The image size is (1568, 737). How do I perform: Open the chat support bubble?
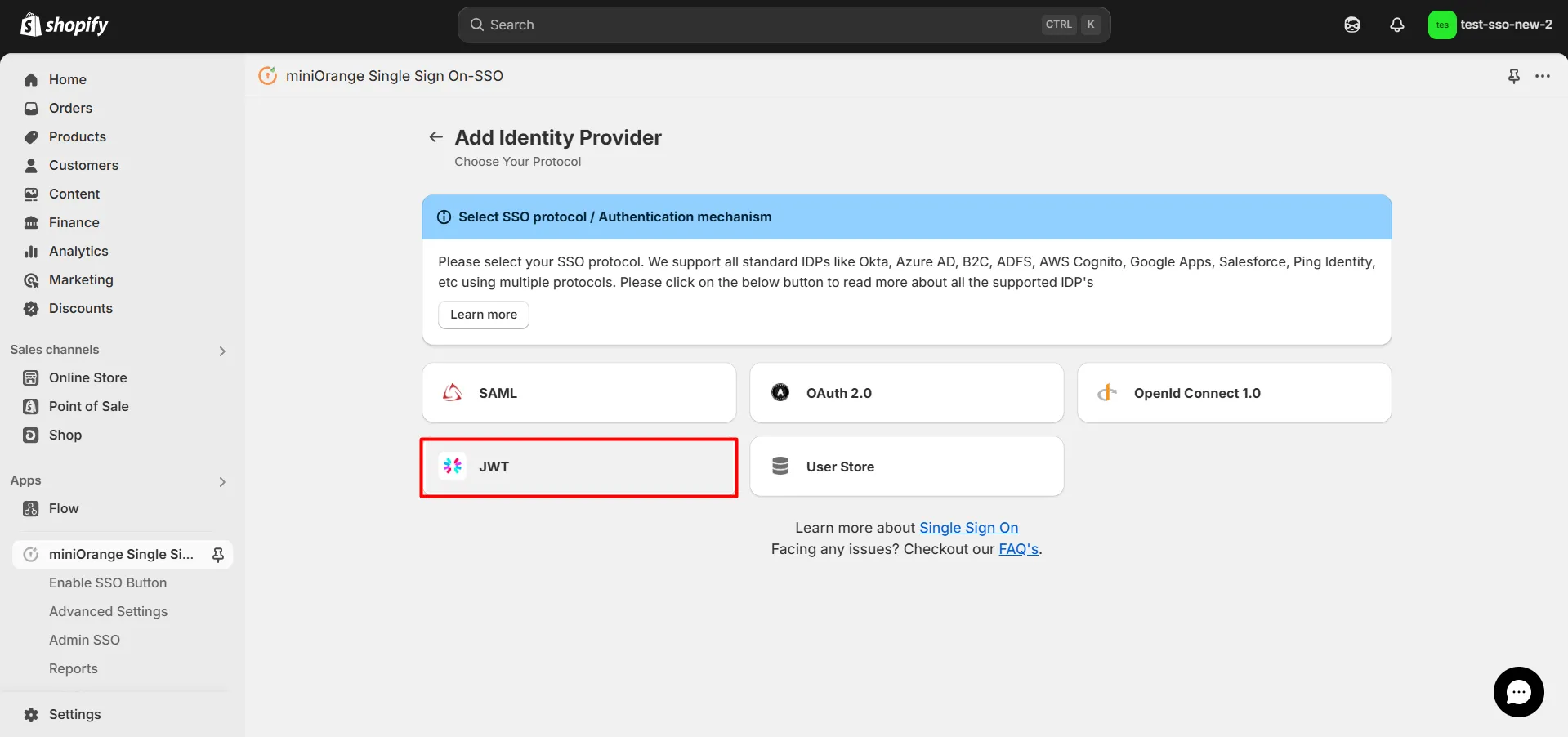(1518, 692)
